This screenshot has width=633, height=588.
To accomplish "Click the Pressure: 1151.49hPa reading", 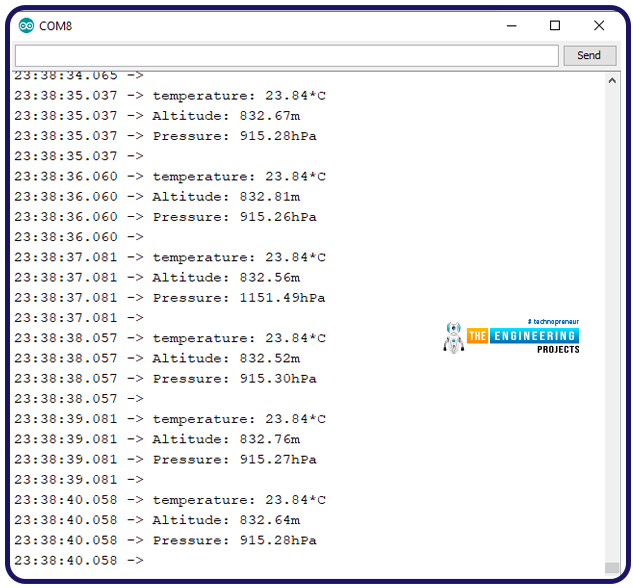I will pos(238,298).
